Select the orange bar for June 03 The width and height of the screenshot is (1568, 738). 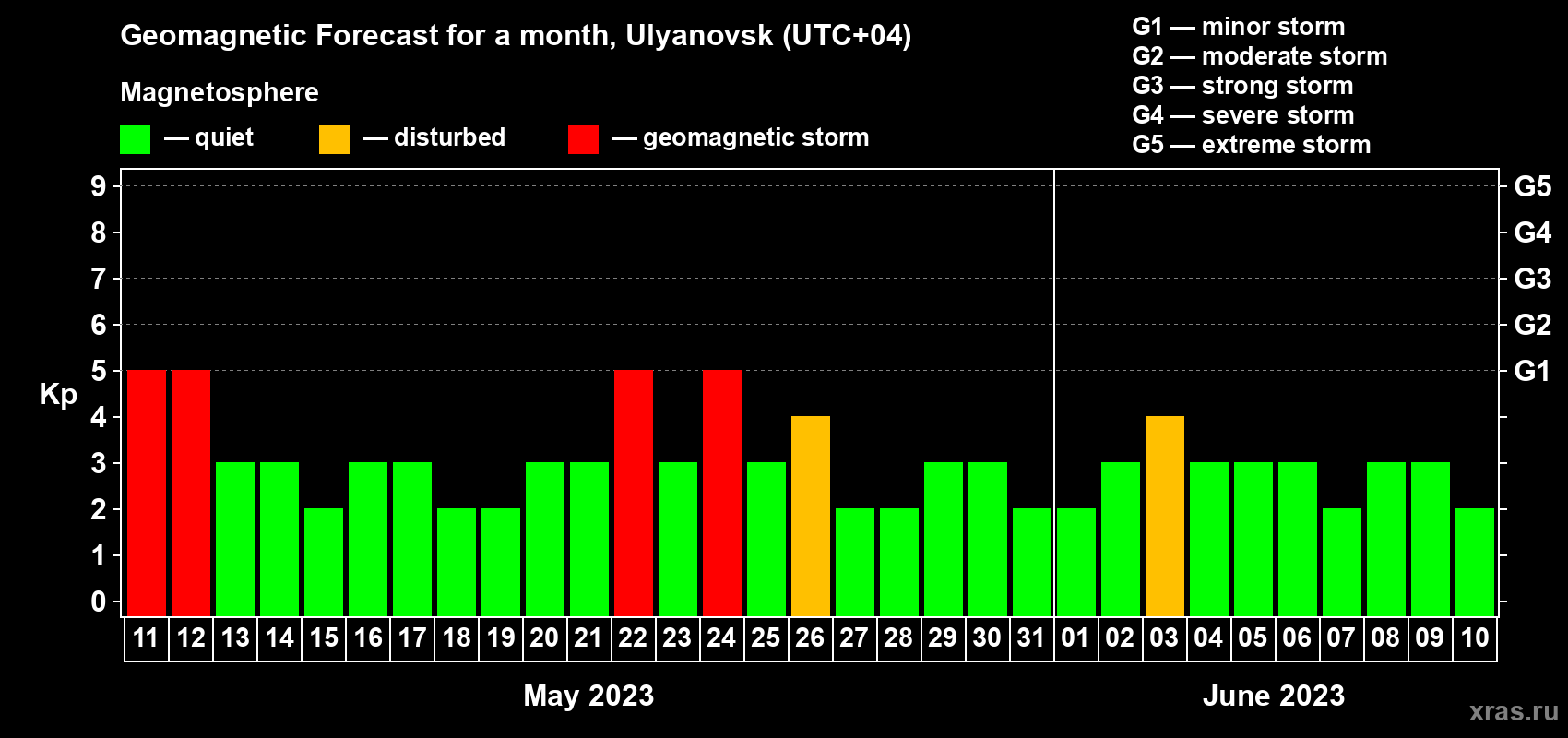[1165, 516]
